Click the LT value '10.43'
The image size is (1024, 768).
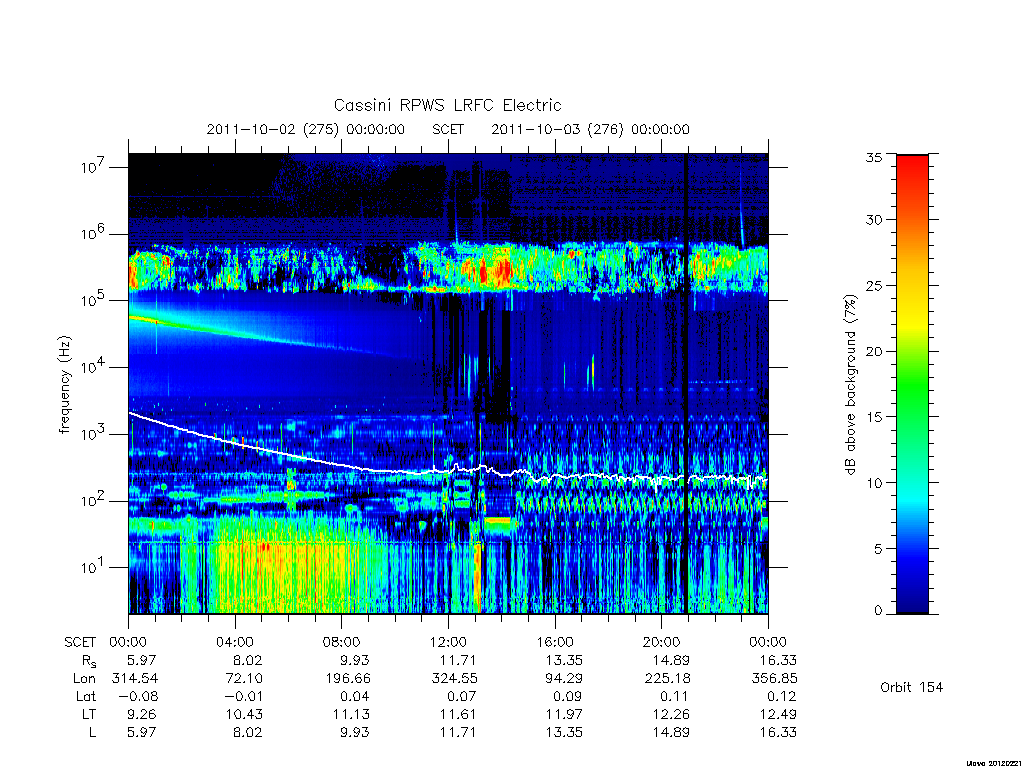point(244,714)
